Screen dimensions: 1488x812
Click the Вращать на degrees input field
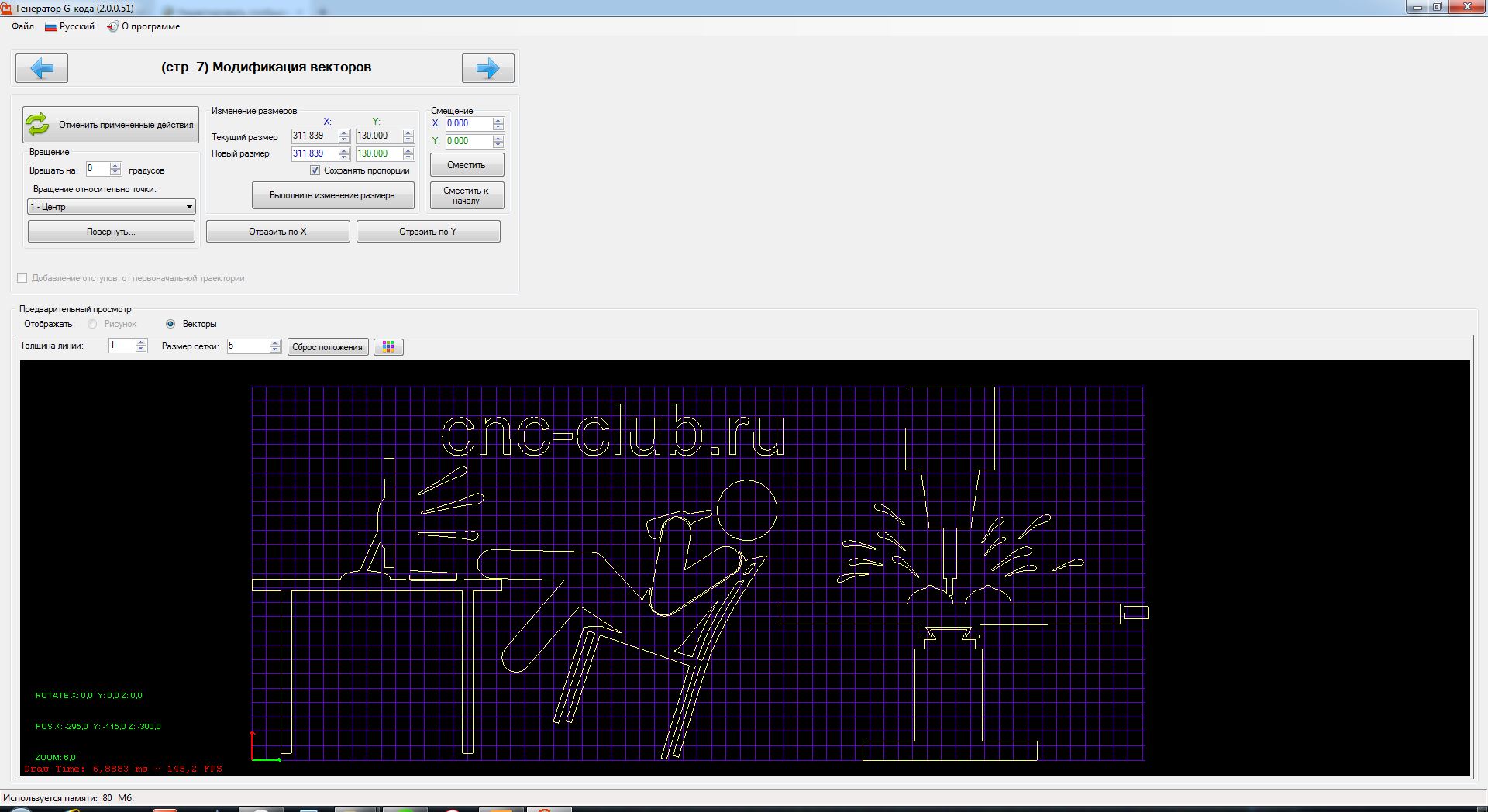click(x=98, y=169)
